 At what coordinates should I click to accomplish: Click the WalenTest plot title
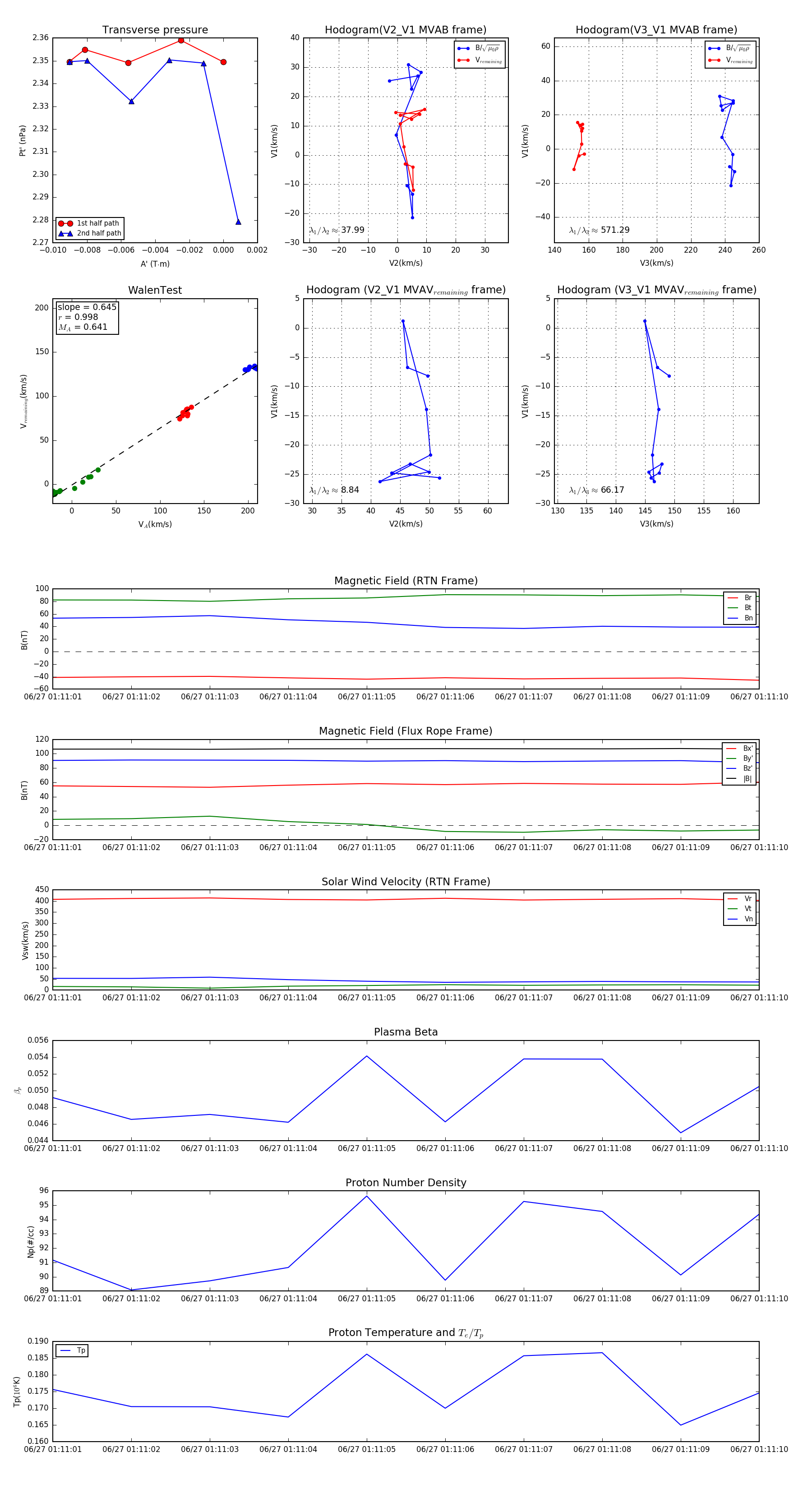155,290
